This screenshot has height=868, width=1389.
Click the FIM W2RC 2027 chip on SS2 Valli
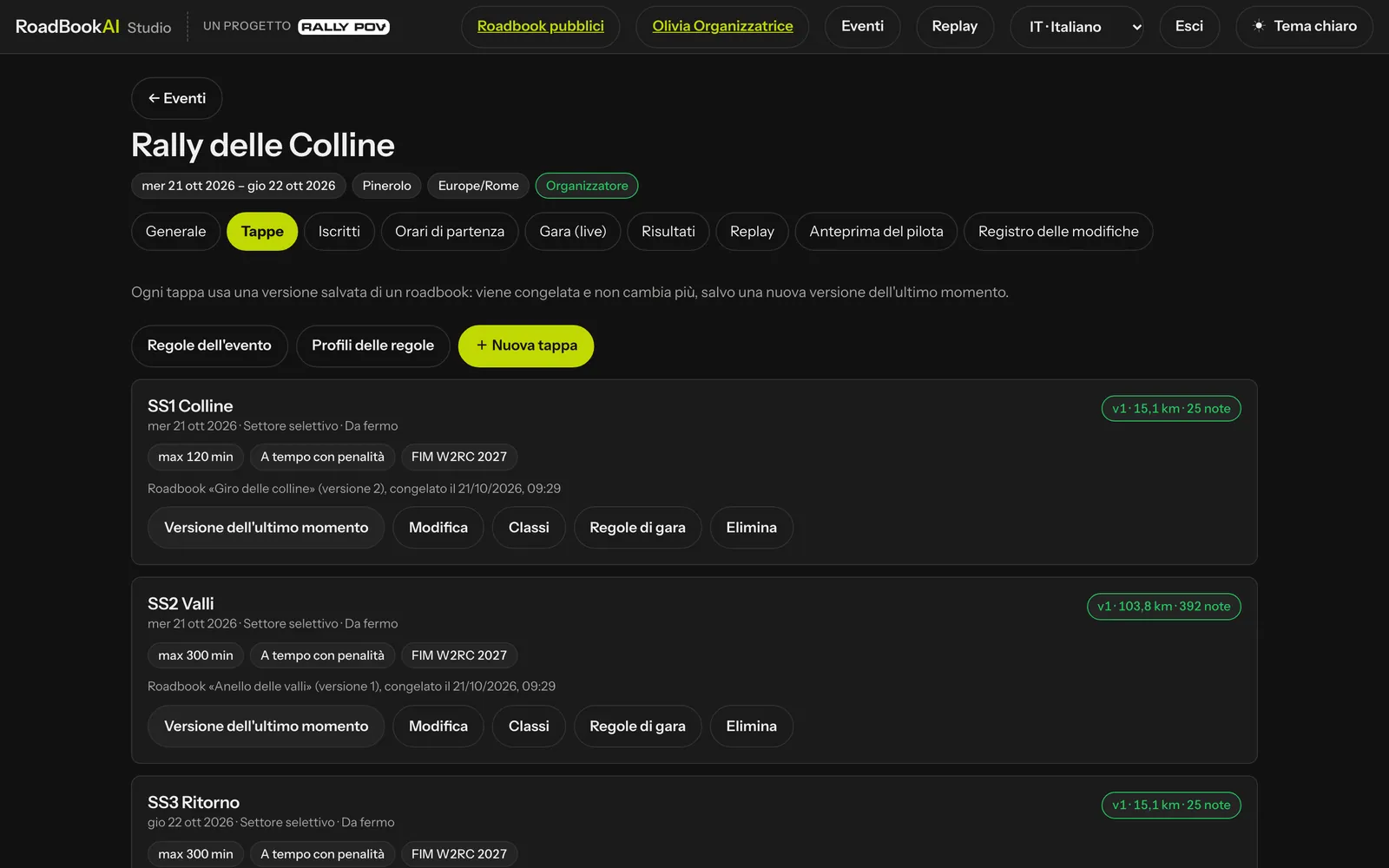(x=459, y=655)
